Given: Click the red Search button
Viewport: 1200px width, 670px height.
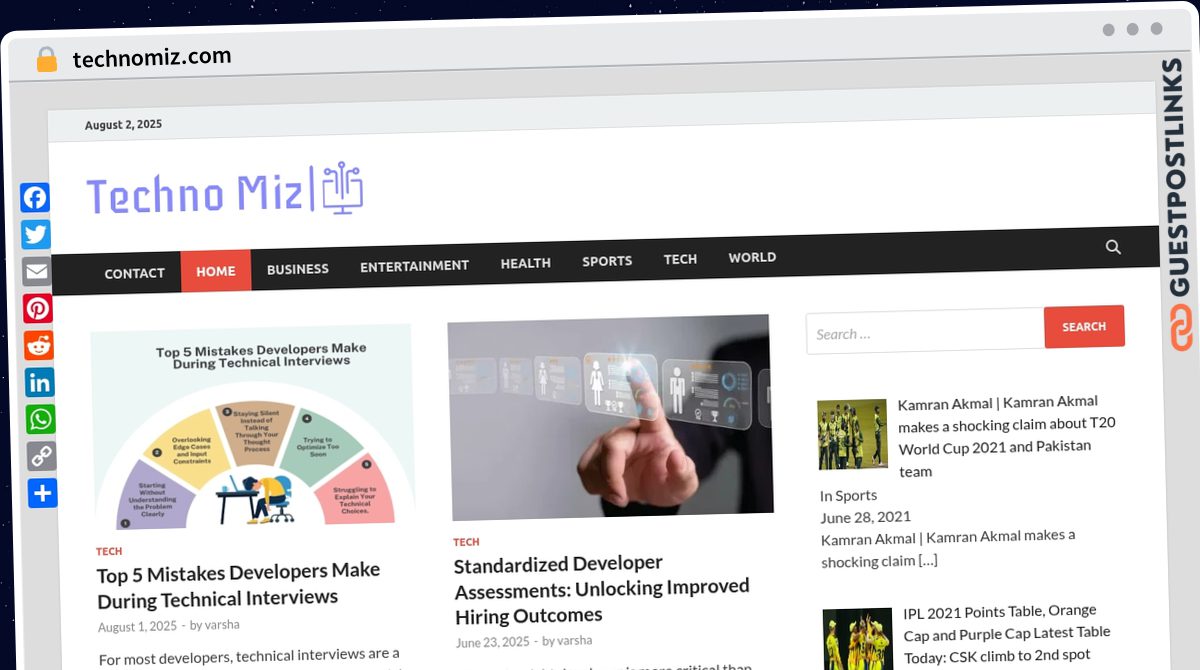Looking at the screenshot, I should [x=1084, y=327].
